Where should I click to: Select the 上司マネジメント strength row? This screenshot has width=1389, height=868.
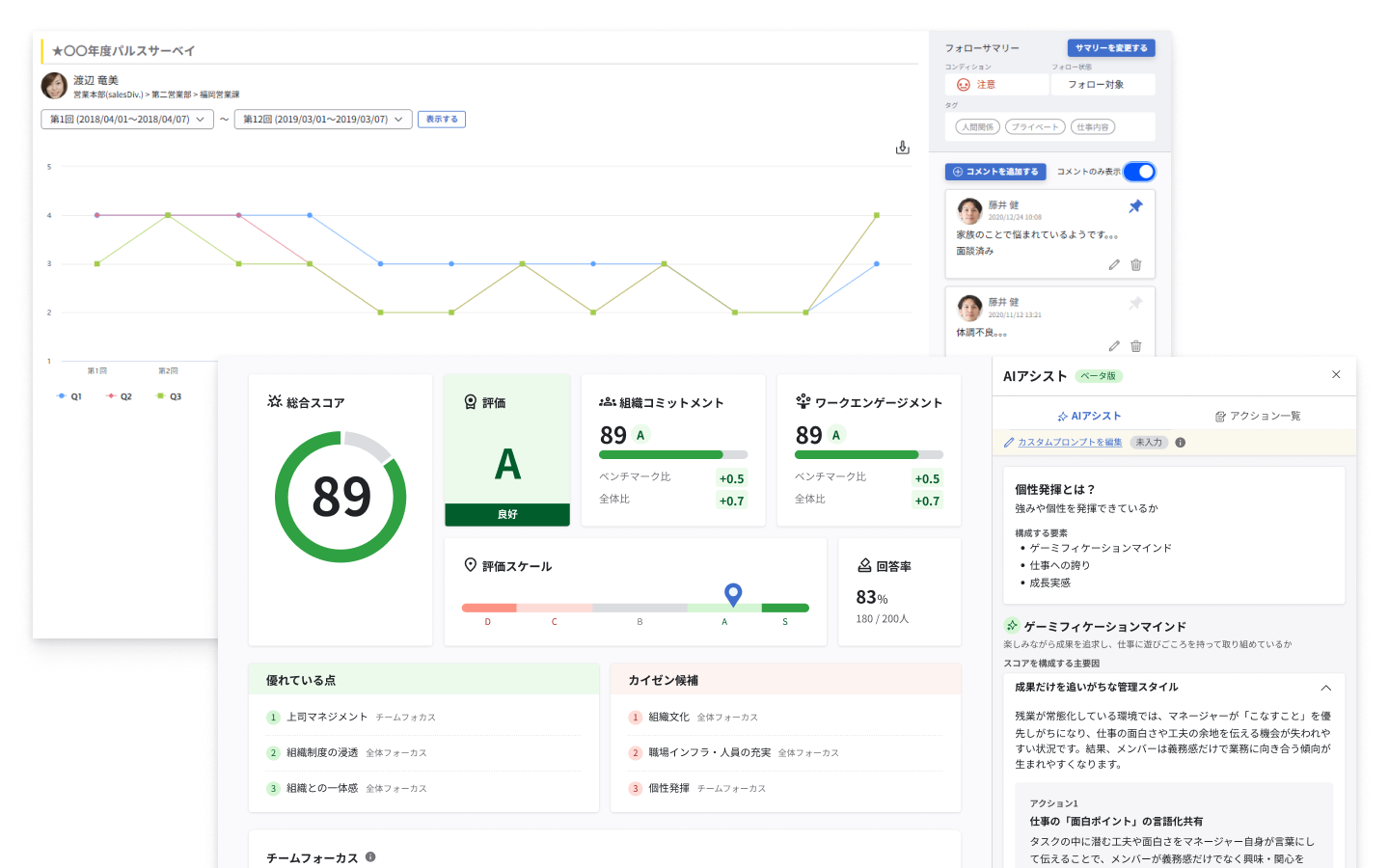click(423, 718)
